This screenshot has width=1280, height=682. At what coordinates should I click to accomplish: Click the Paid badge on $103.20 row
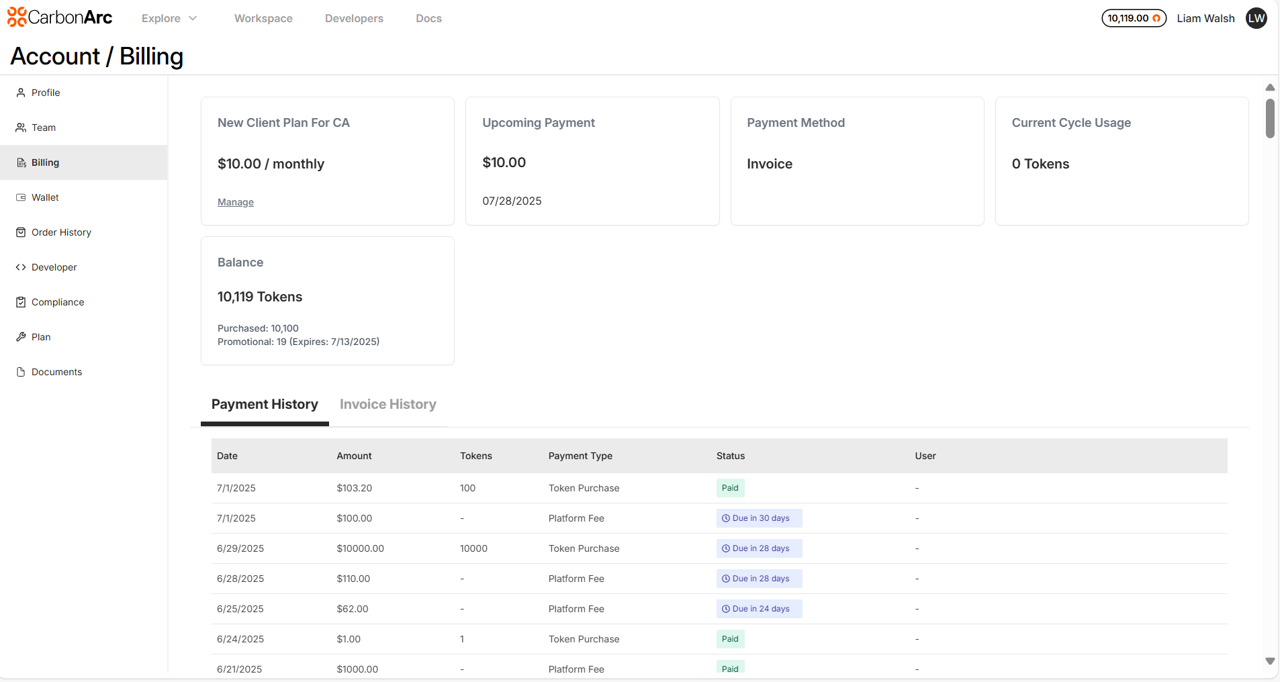pyautogui.click(x=730, y=488)
